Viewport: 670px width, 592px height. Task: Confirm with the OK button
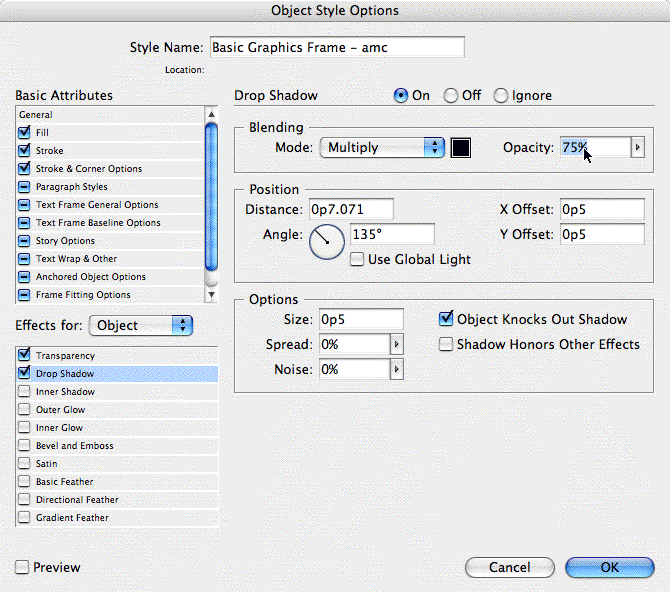(610, 567)
